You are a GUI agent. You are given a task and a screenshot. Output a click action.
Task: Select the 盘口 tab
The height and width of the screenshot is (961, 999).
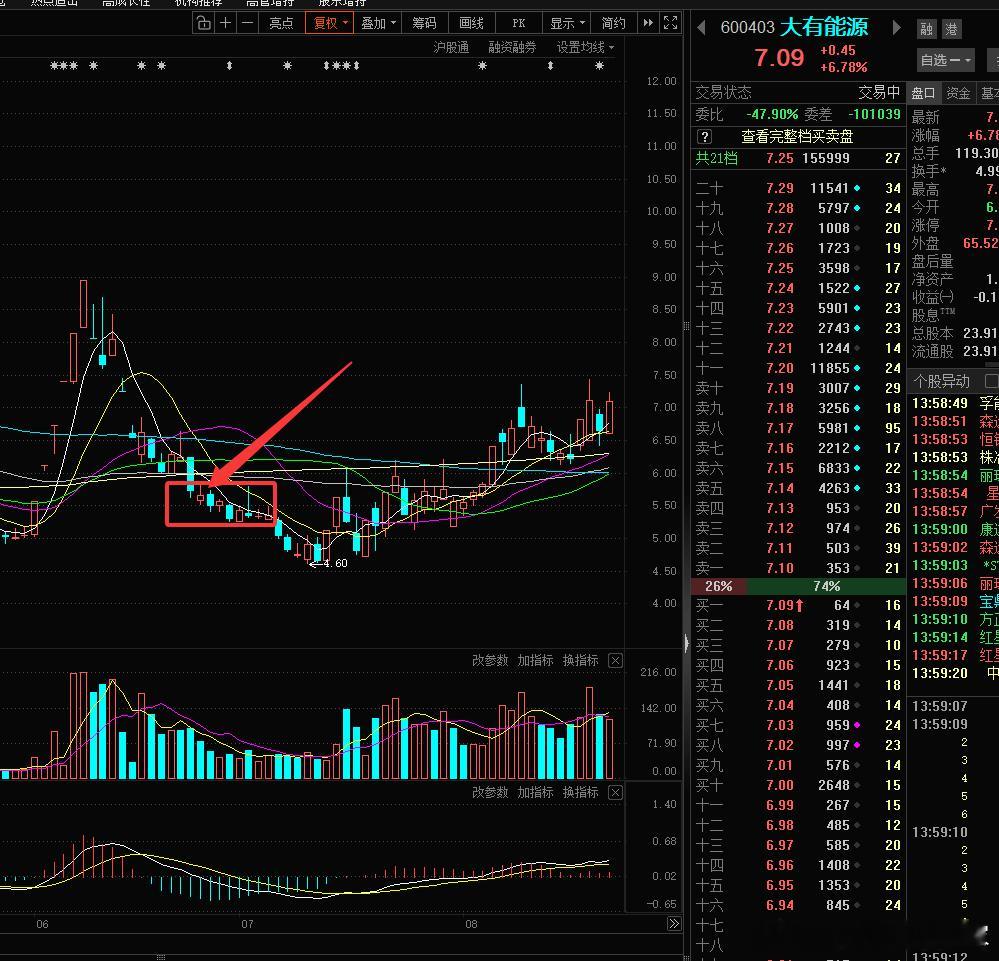pyautogui.click(x=923, y=94)
